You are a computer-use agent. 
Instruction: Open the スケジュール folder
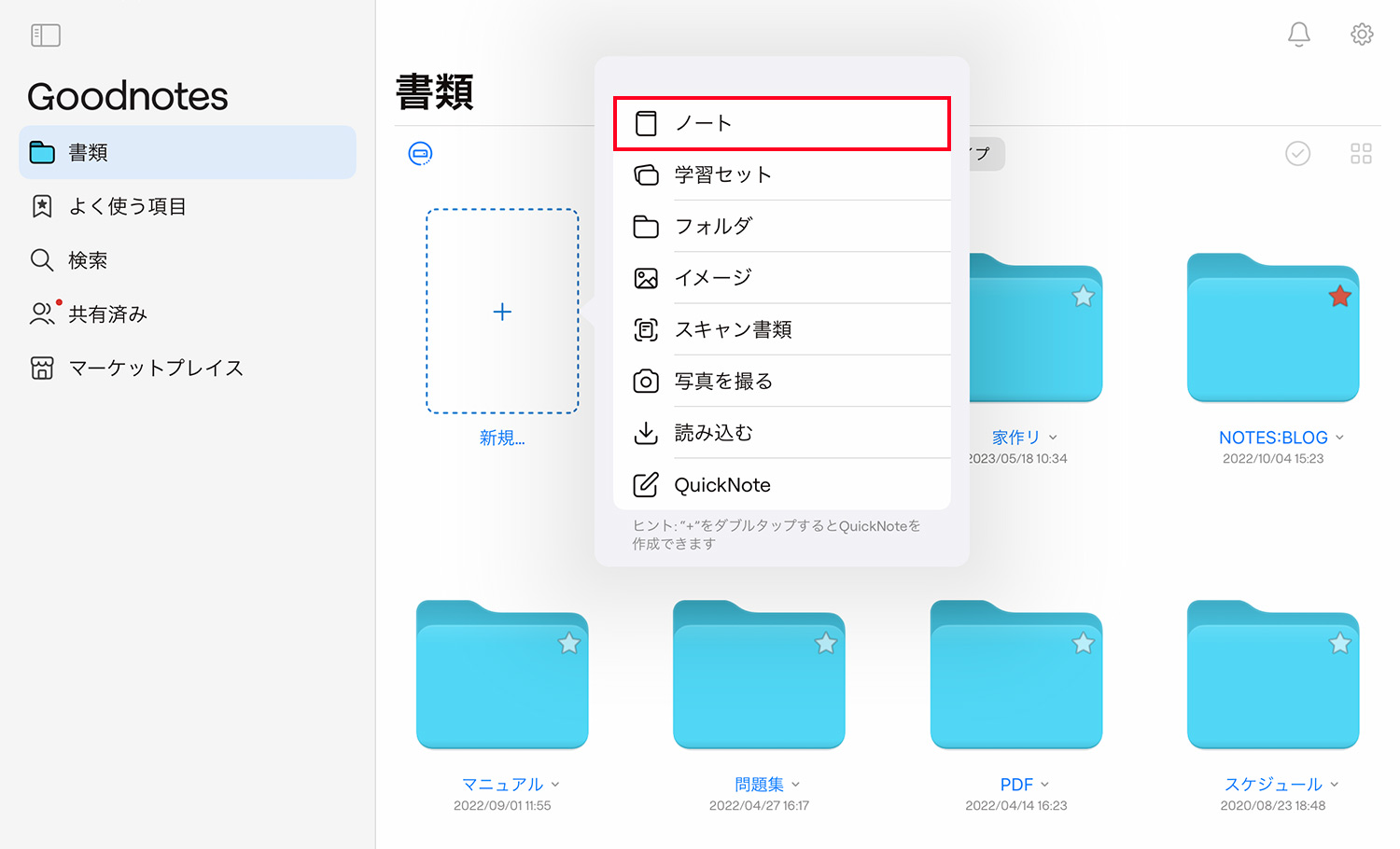click(x=1273, y=675)
